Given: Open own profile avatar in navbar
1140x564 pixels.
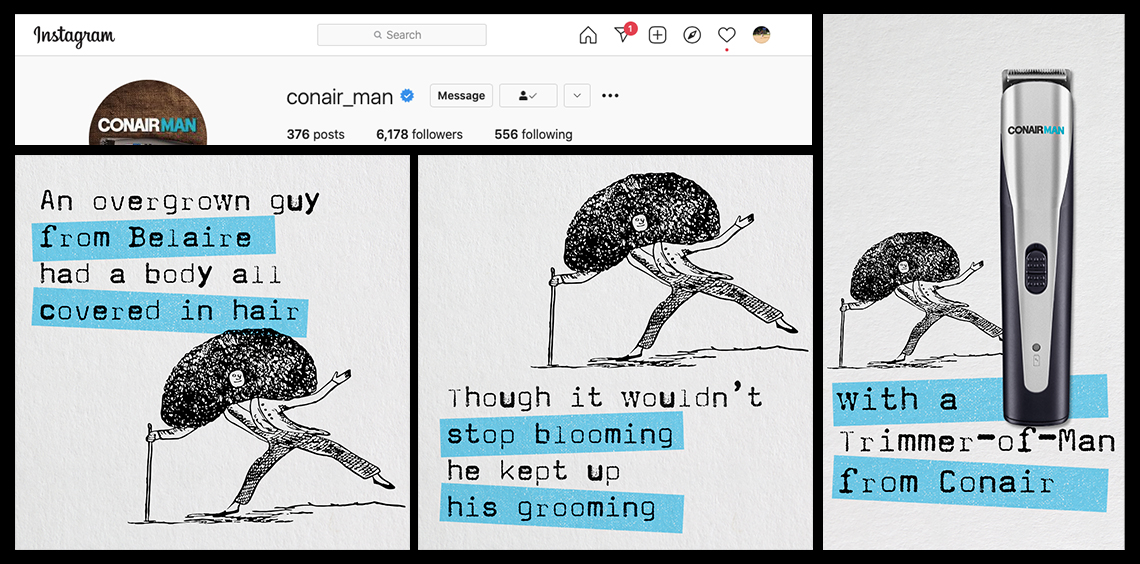Looking at the screenshot, I should 761,35.
